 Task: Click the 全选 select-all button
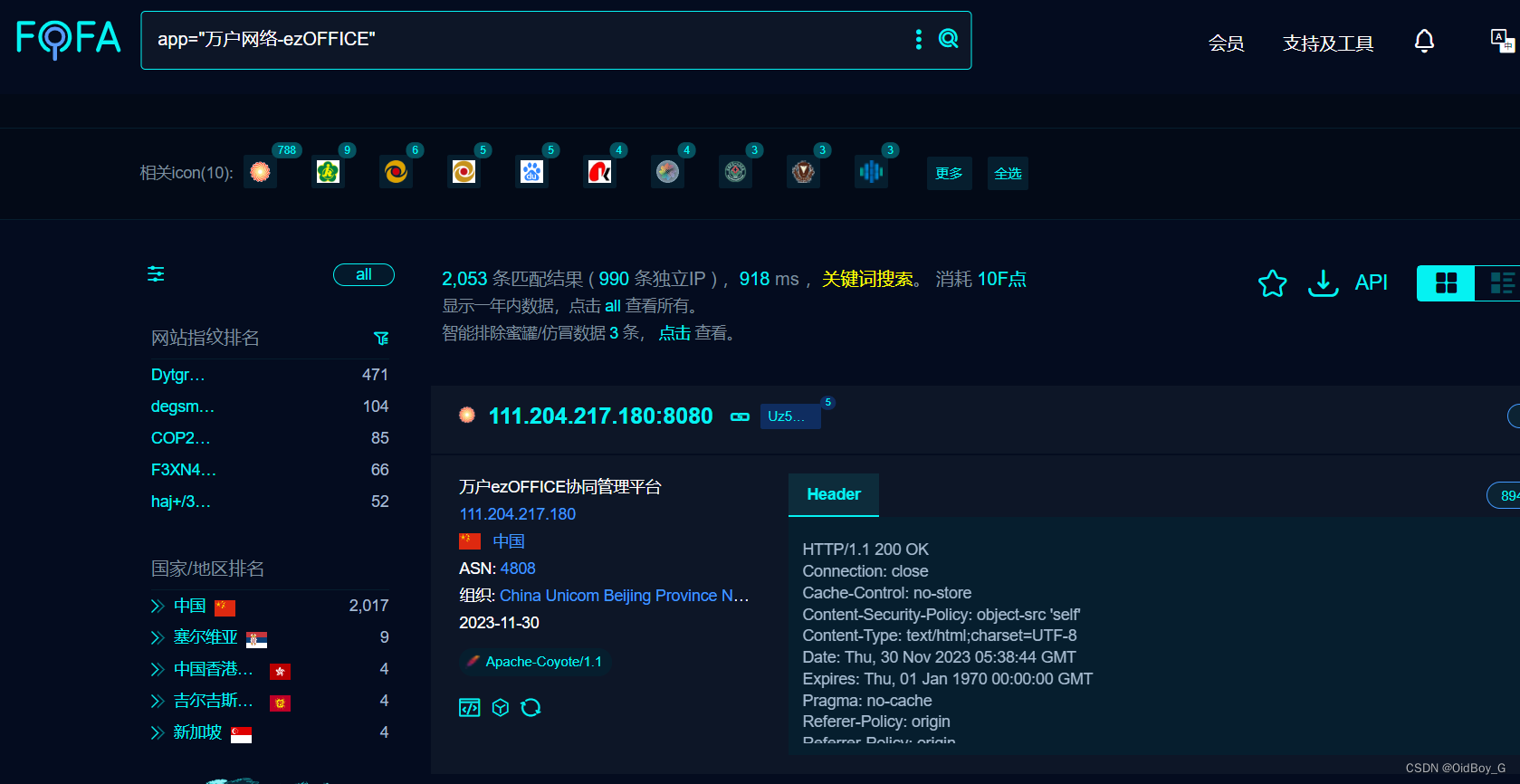pyautogui.click(x=1008, y=173)
